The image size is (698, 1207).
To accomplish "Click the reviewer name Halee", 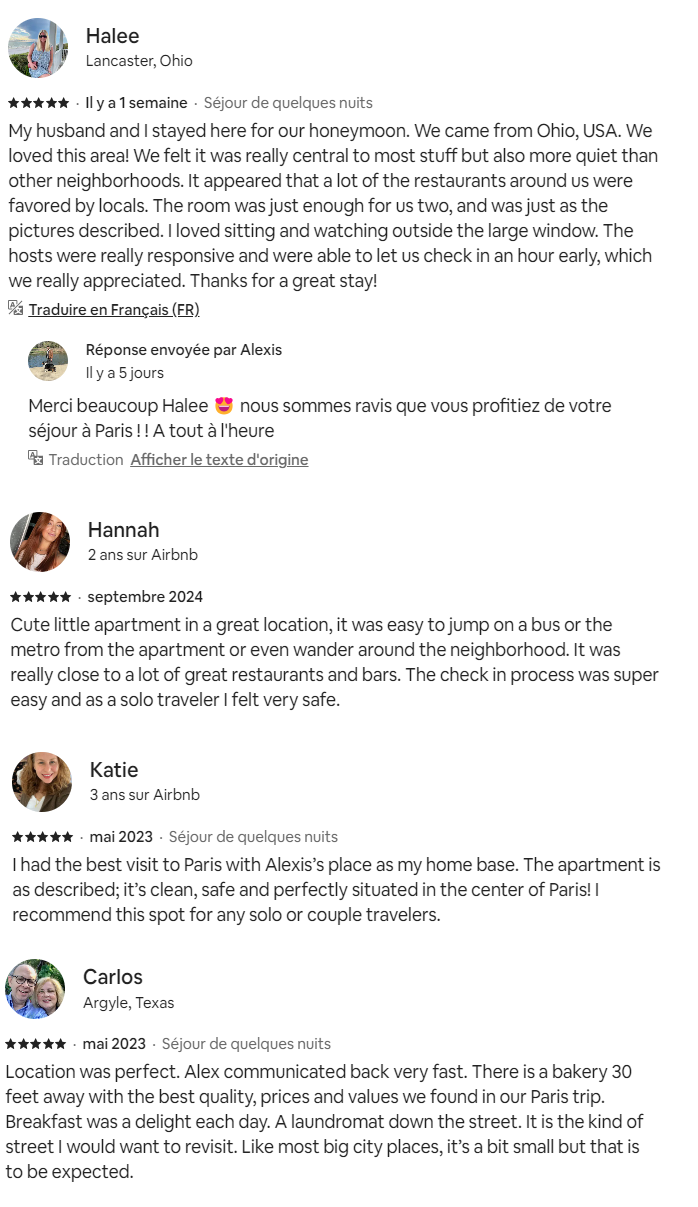I will pos(112,36).
